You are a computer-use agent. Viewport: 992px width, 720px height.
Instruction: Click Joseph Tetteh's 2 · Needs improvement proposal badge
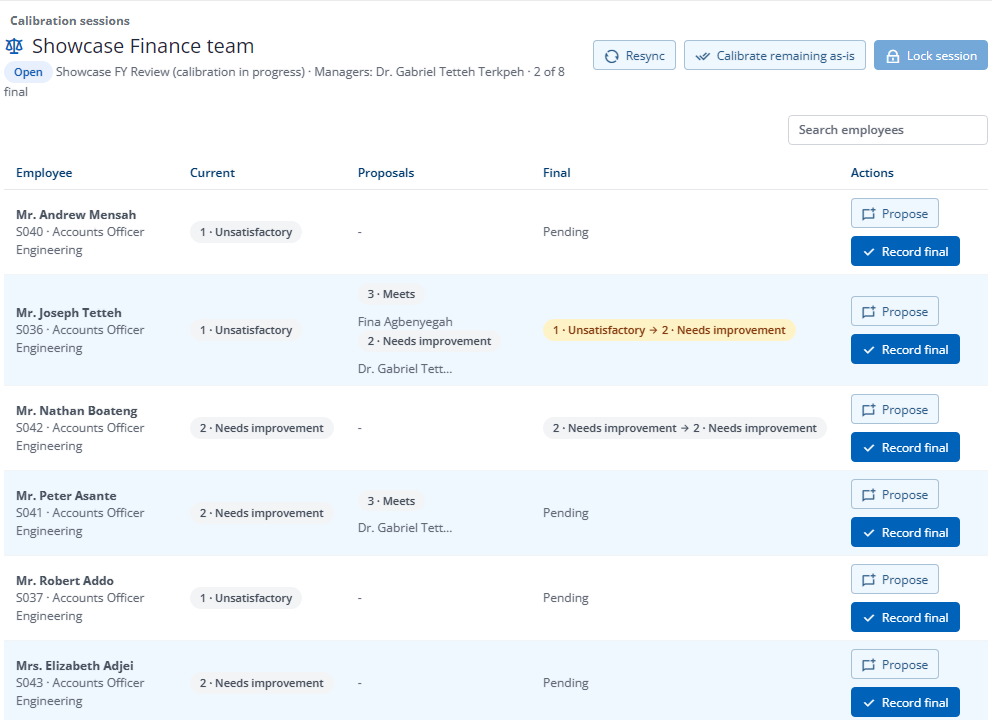(x=430, y=341)
